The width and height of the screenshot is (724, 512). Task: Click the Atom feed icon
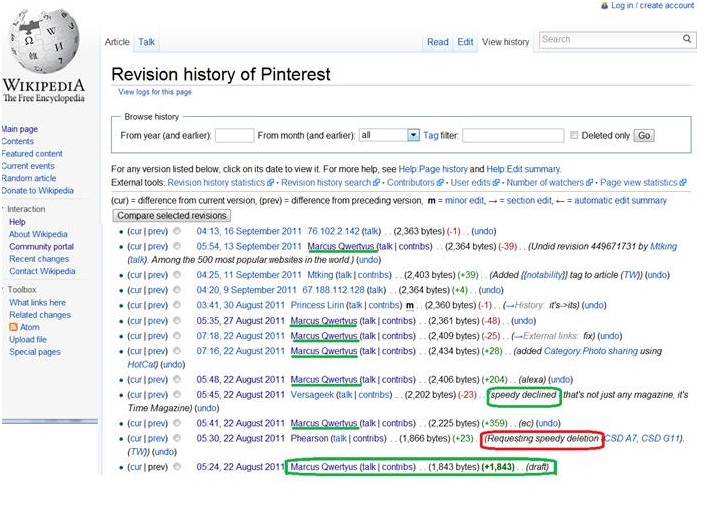pos(13,327)
